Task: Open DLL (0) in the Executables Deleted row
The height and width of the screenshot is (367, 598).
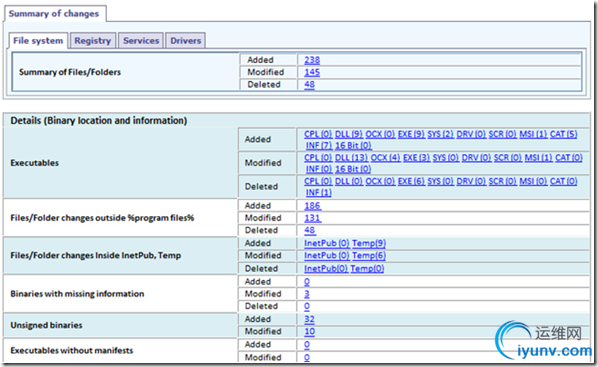Action: point(349,181)
